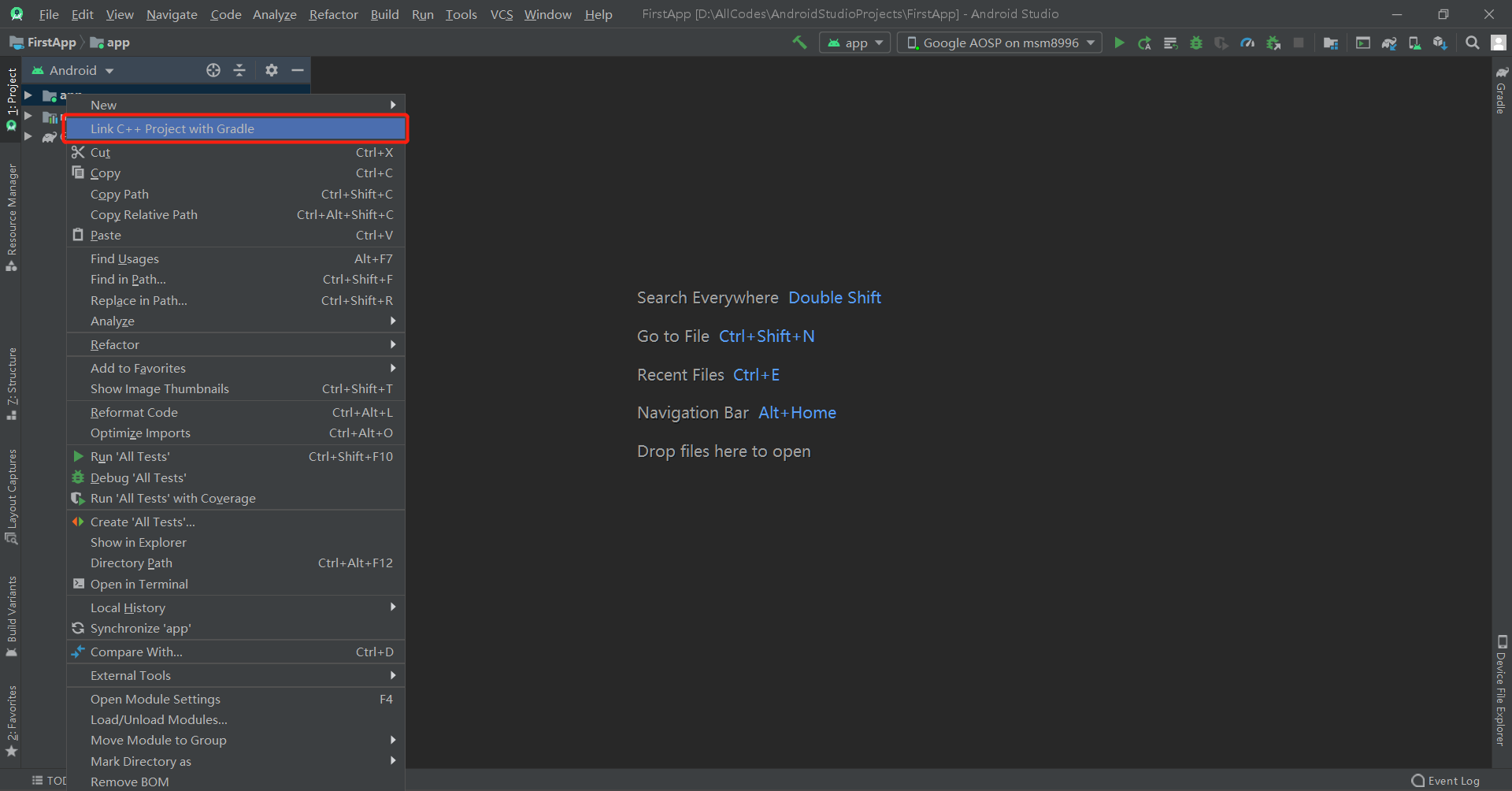Click the user account avatar icon

pos(1499,43)
